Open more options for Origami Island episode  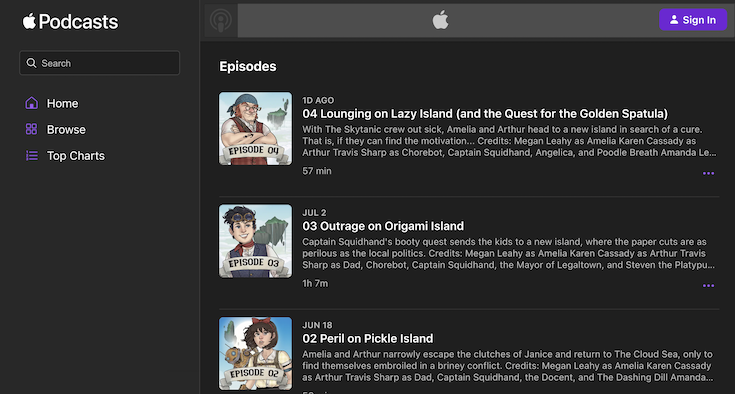[708, 286]
